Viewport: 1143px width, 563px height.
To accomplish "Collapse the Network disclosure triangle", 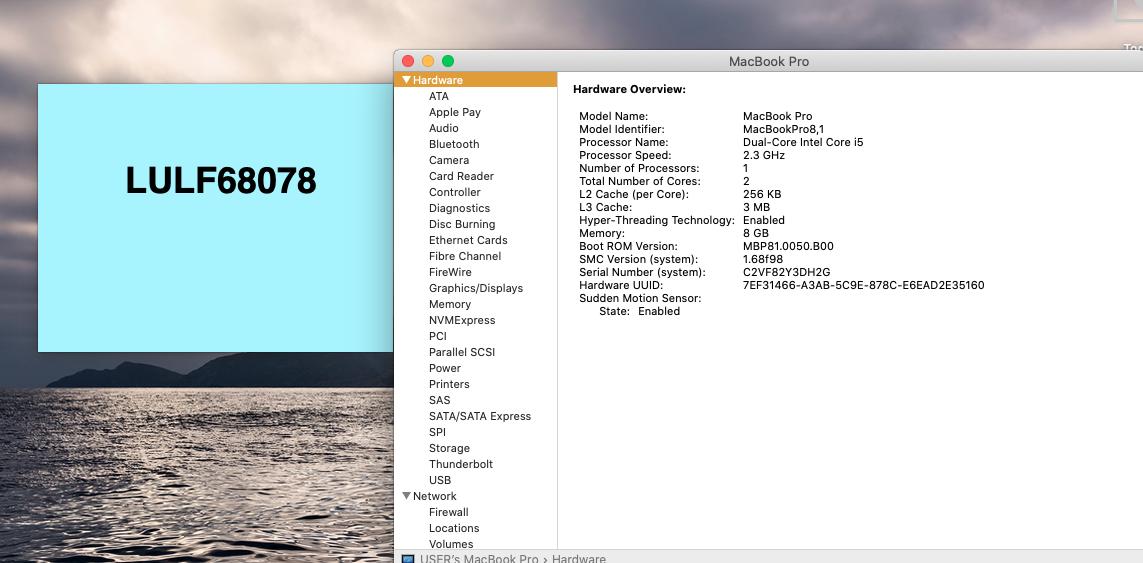I will 407,496.
